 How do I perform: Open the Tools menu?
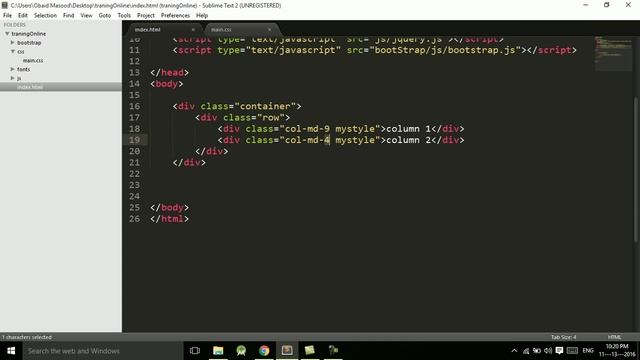click(x=124, y=16)
